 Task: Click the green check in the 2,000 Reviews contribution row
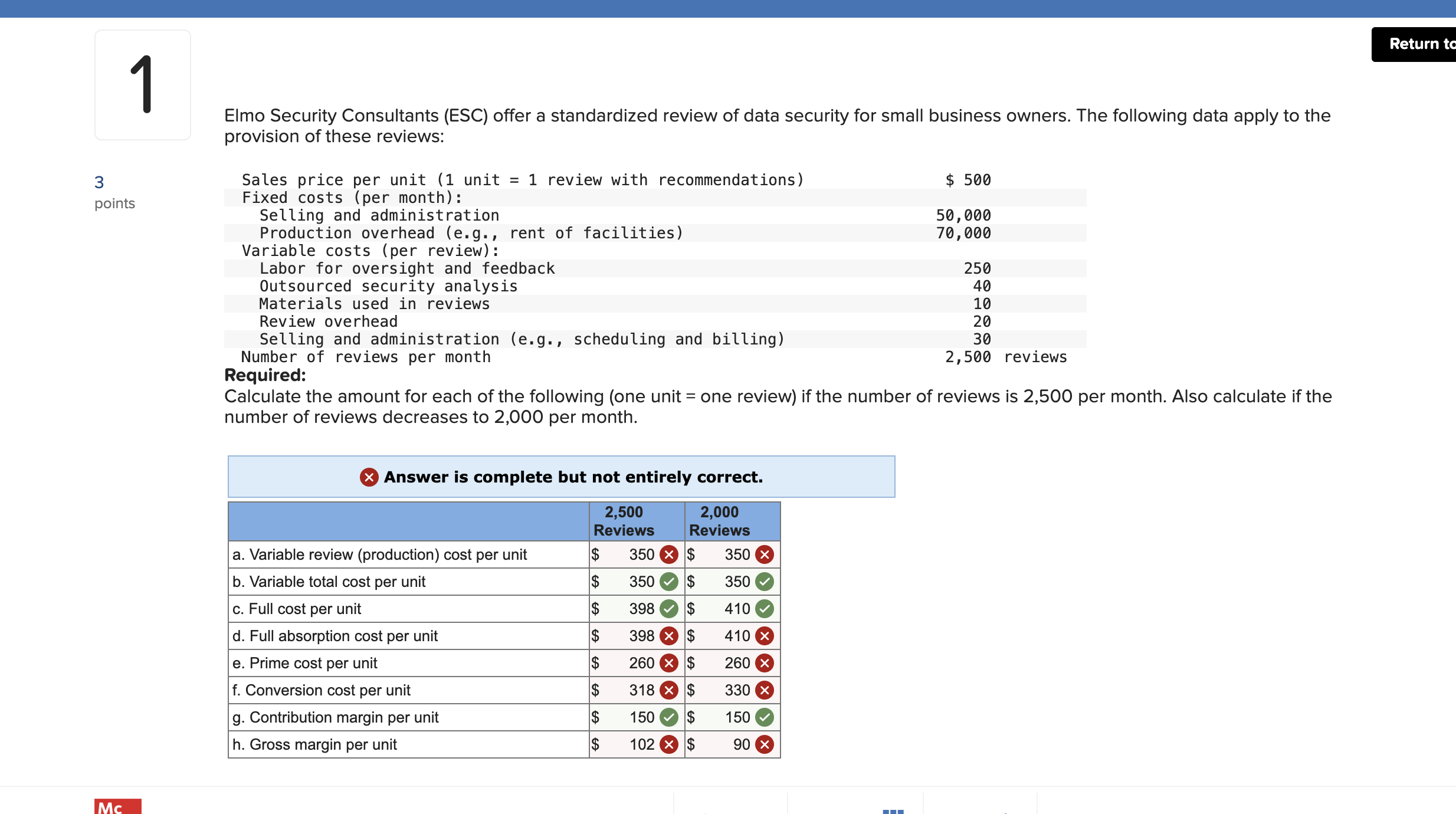(x=764, y=717)
